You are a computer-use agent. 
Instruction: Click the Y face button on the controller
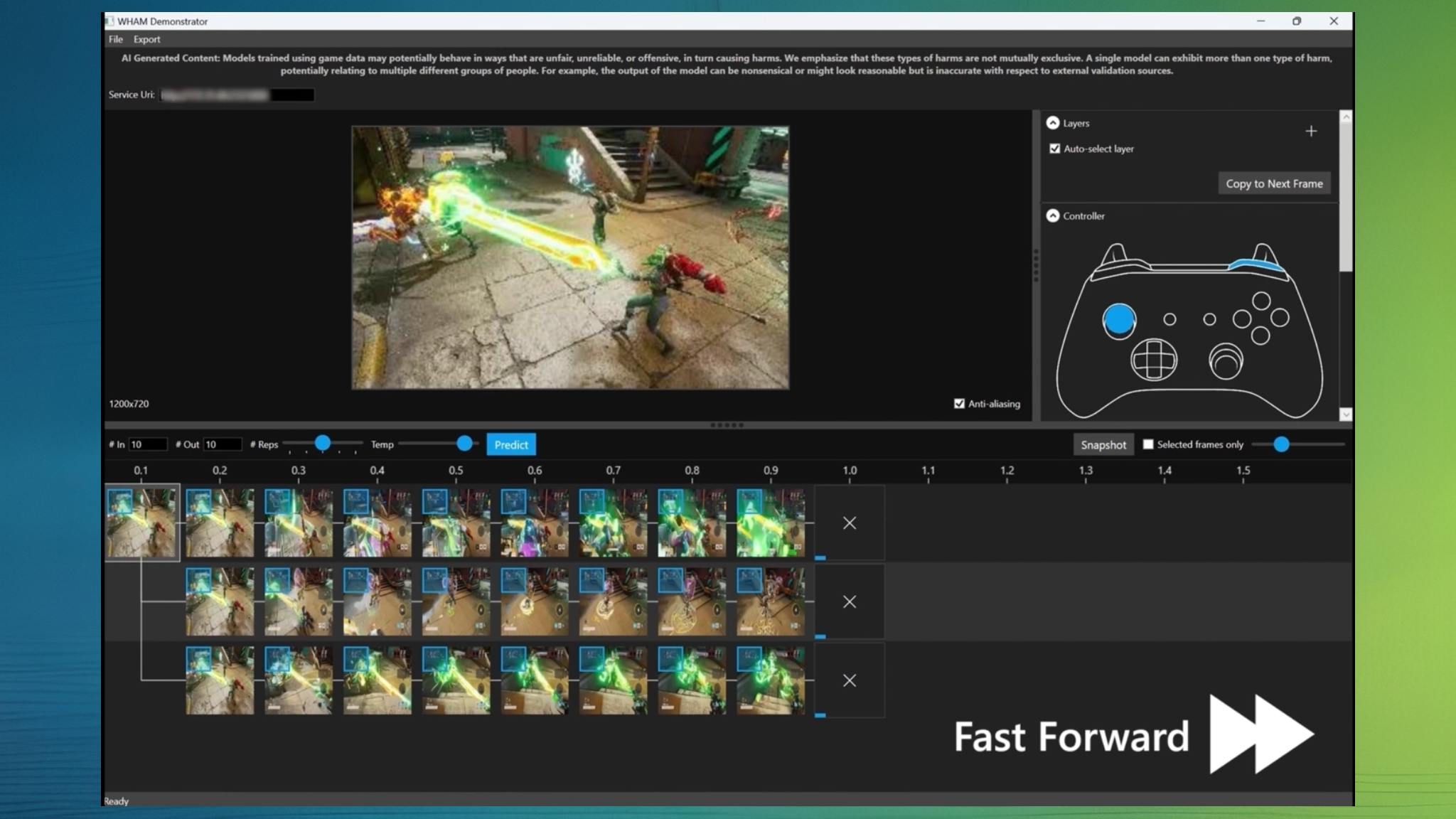pos(1261,301)
